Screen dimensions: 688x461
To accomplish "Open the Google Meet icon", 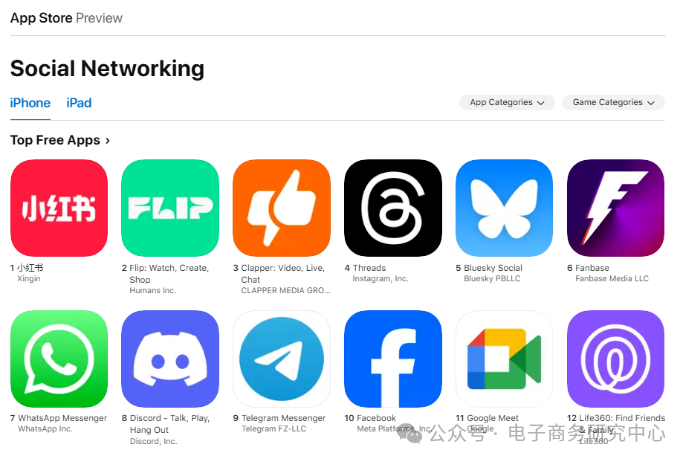I will click(x=505, y=359).
